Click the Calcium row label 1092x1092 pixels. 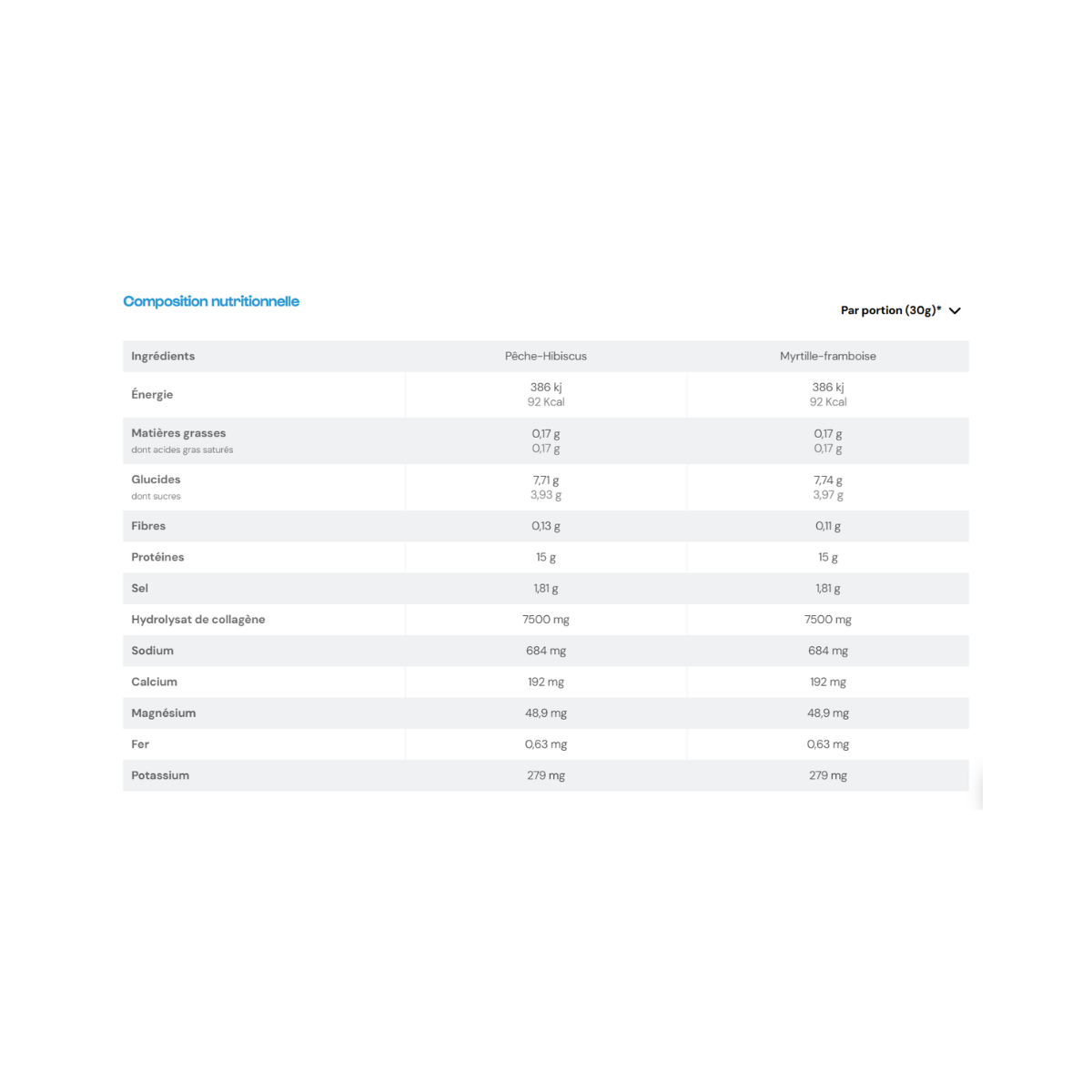(154, 682)
